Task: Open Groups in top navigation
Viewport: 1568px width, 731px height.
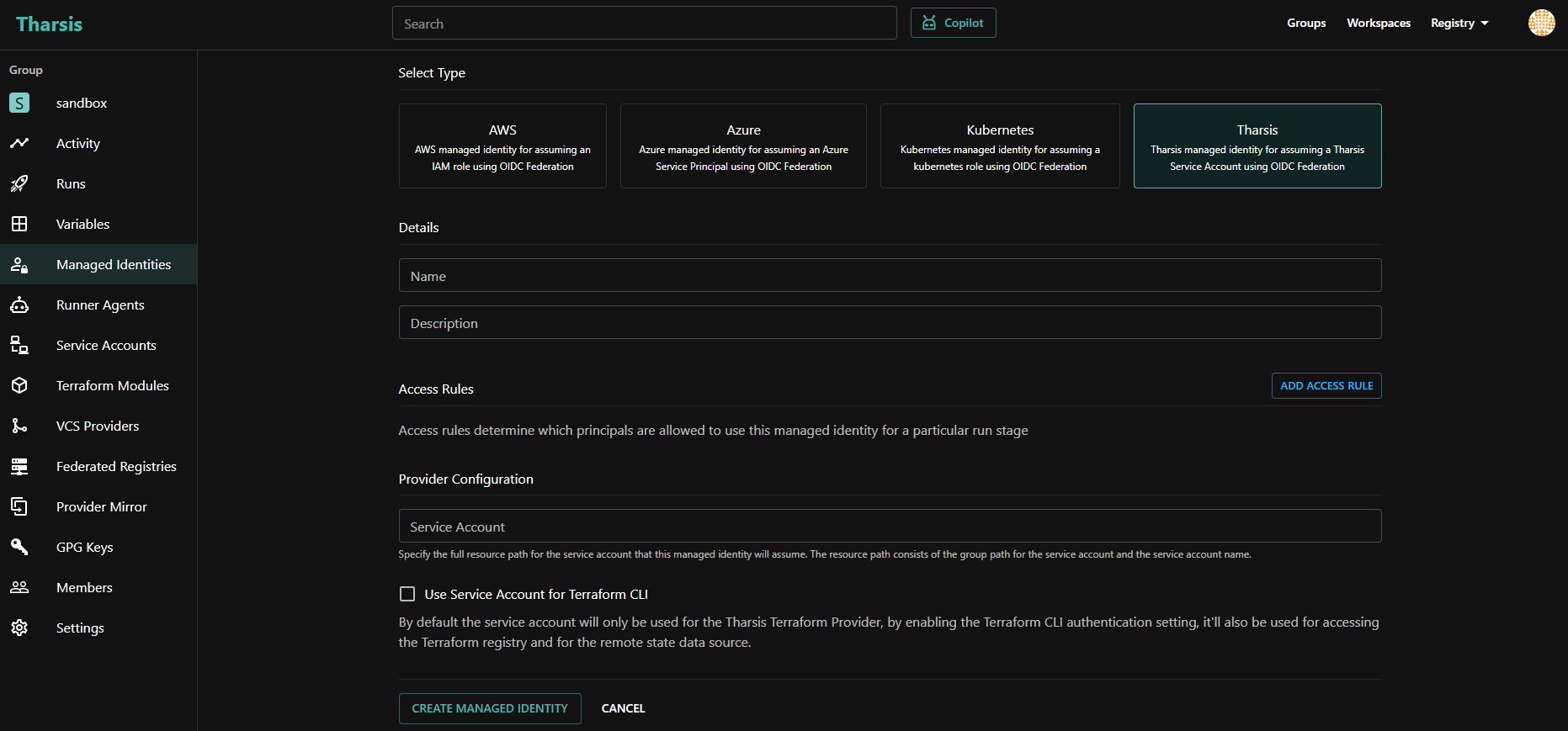Action: coord(1306,23)
